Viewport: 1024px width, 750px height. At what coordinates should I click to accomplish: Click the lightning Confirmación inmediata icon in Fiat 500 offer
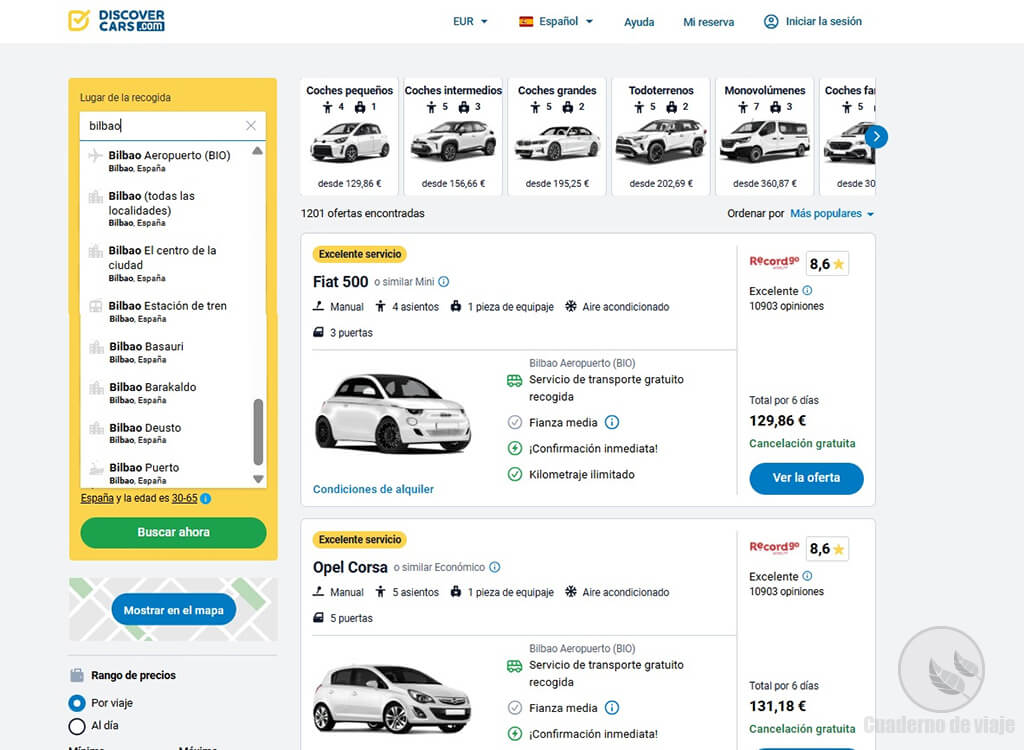pos(515,449)
